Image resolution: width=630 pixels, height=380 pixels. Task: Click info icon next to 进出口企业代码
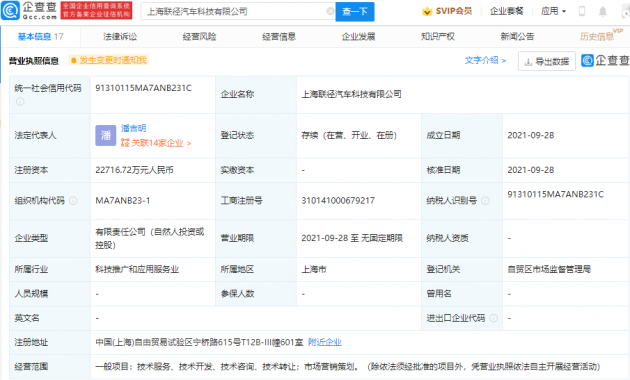point(494,318)
